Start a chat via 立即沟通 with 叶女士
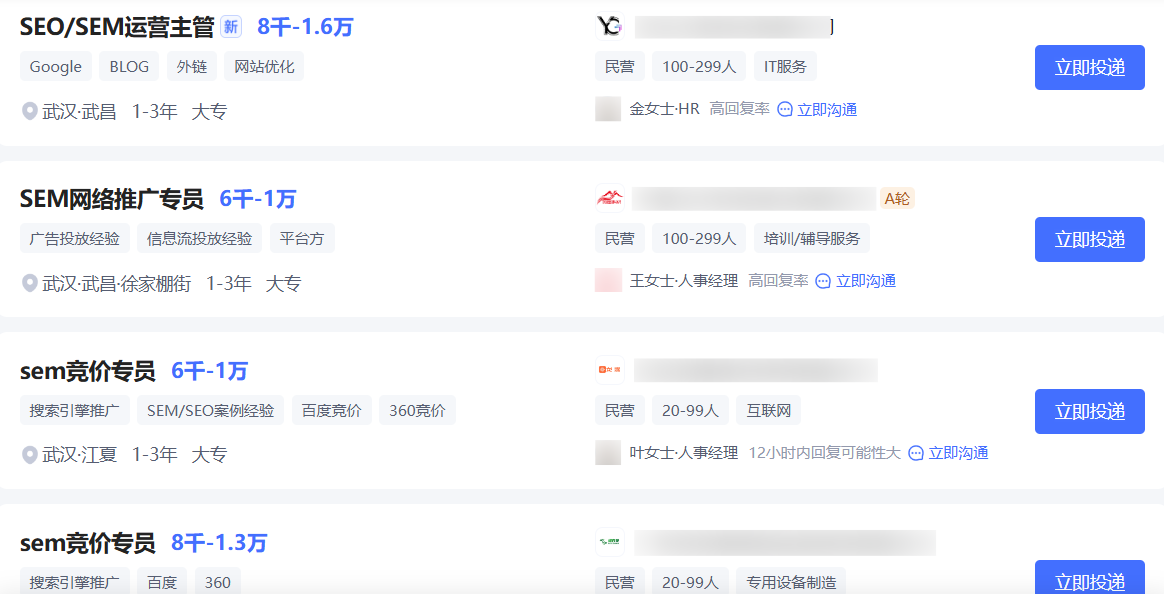The height and width of the screenshot is (597, 1164). coord(958,452)
